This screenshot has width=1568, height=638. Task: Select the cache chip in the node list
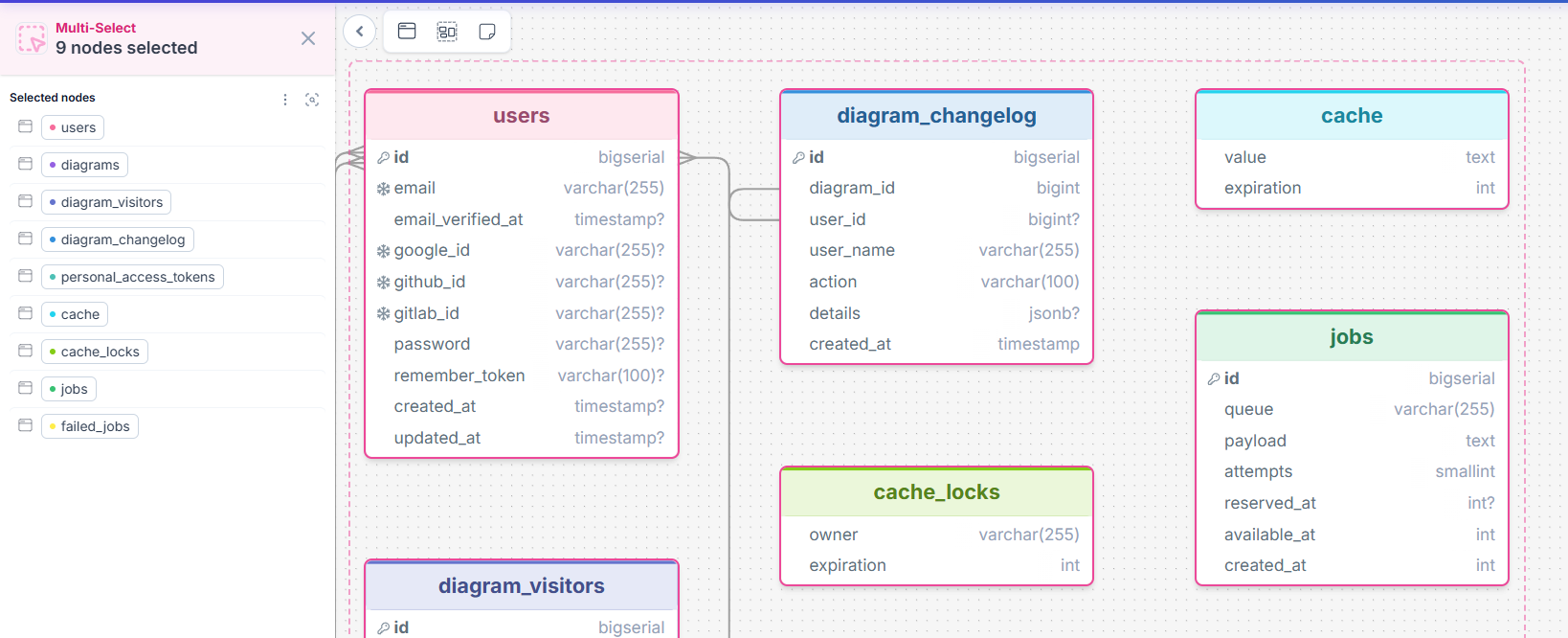(75, 314)
